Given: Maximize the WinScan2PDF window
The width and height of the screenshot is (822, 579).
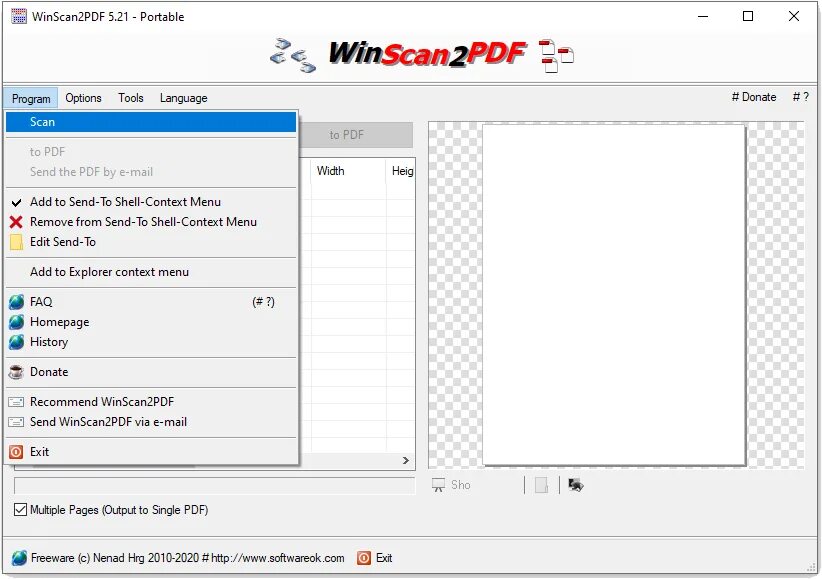Looking at the screenshot, I should (748, 16).
